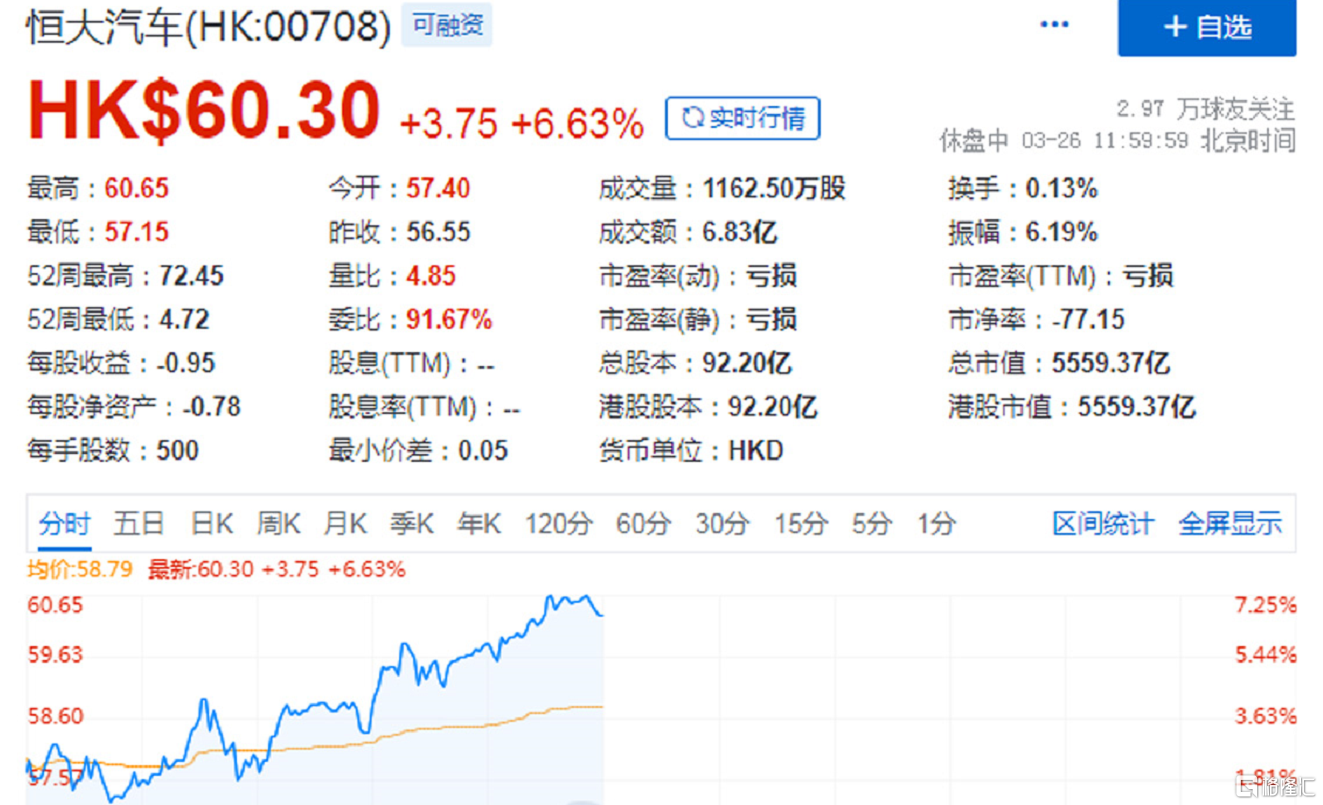Switch to the 五日 chart tab

point(138,523)
